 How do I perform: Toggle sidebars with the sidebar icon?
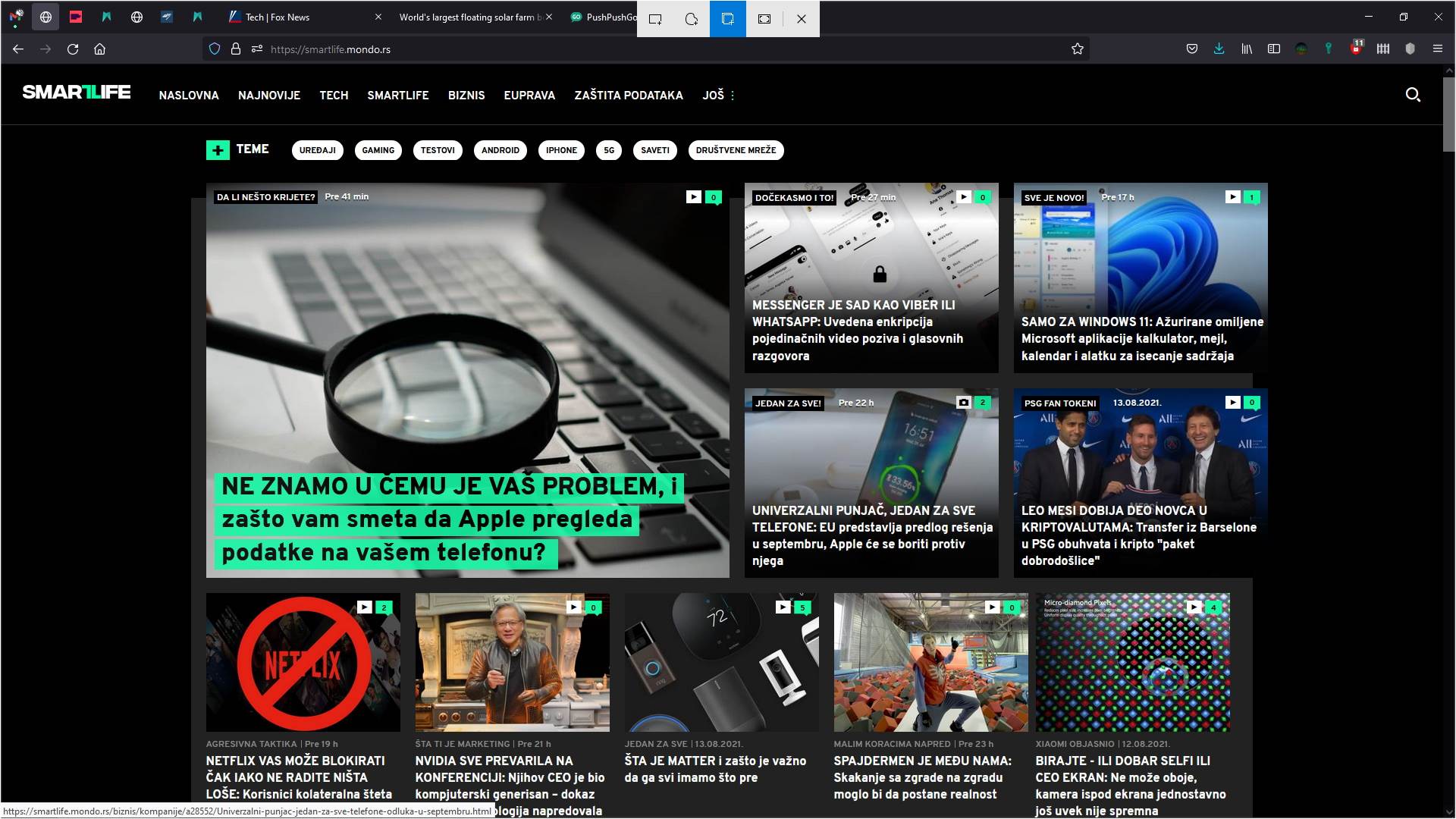[x=1273, y=49]
